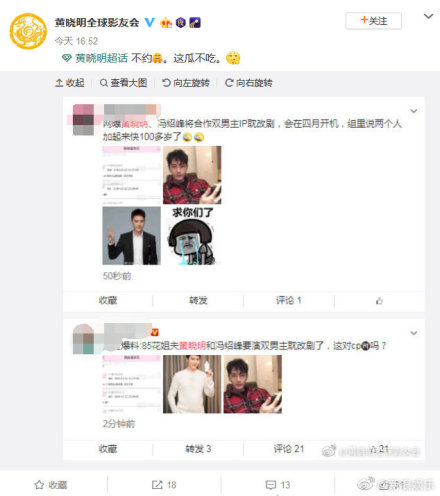This screenshot has height=496, width=440.
Task: Expand the second embedded post's chevron menu
Action: [x=414, y=333]
